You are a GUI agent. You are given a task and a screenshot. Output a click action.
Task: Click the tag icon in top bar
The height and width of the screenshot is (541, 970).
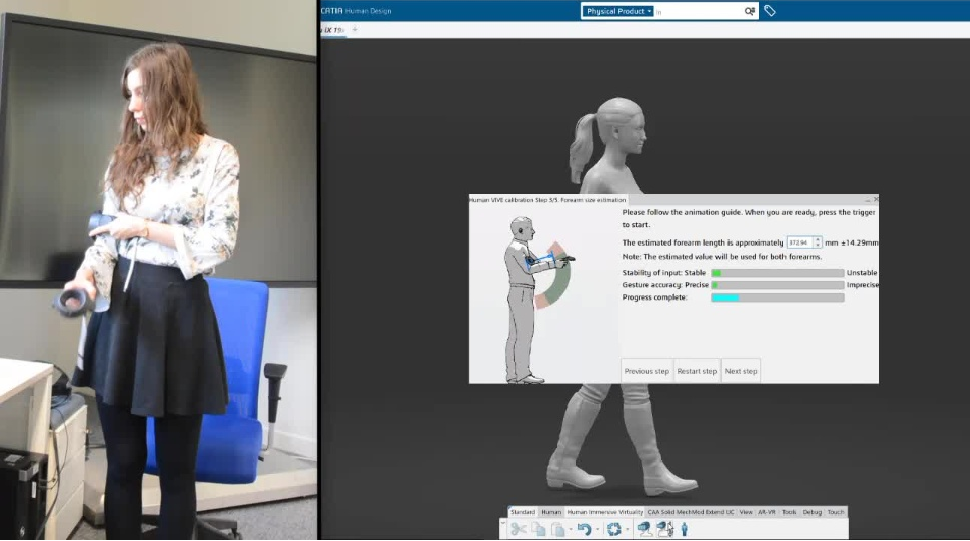click(769, 11)
